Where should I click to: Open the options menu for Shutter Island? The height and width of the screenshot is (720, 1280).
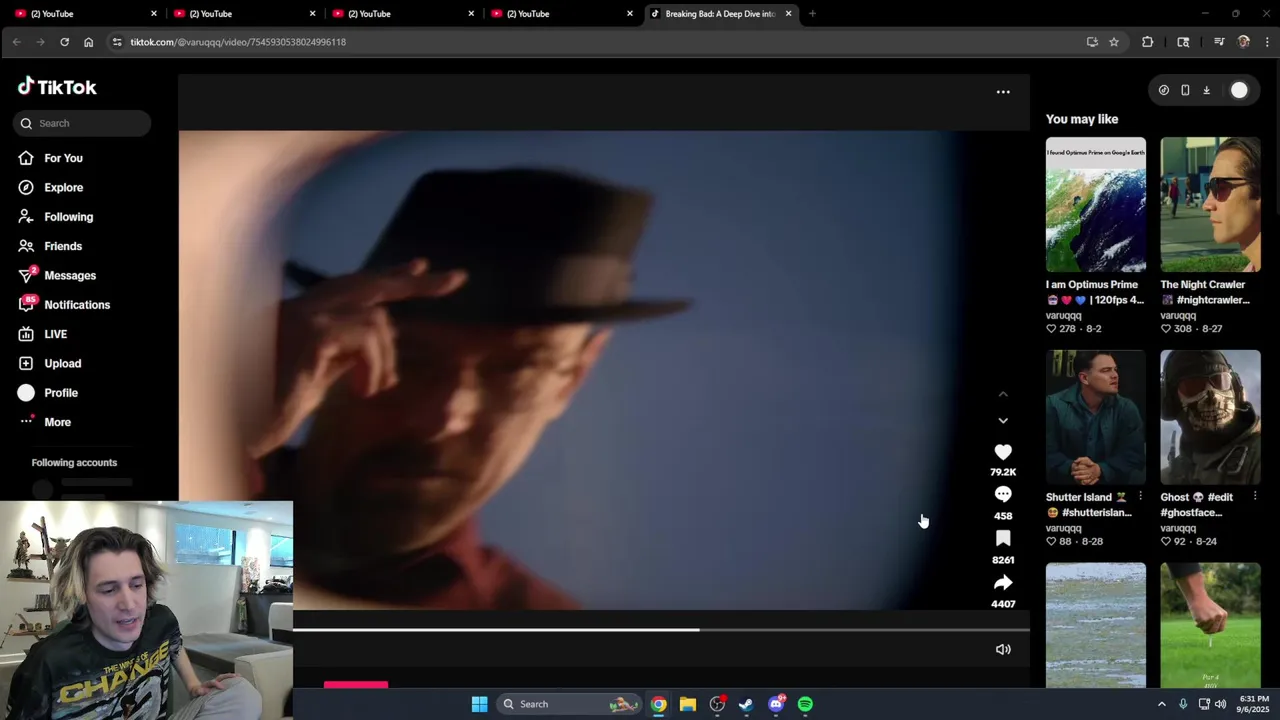pyautogui.click(x=1140, y=497)
